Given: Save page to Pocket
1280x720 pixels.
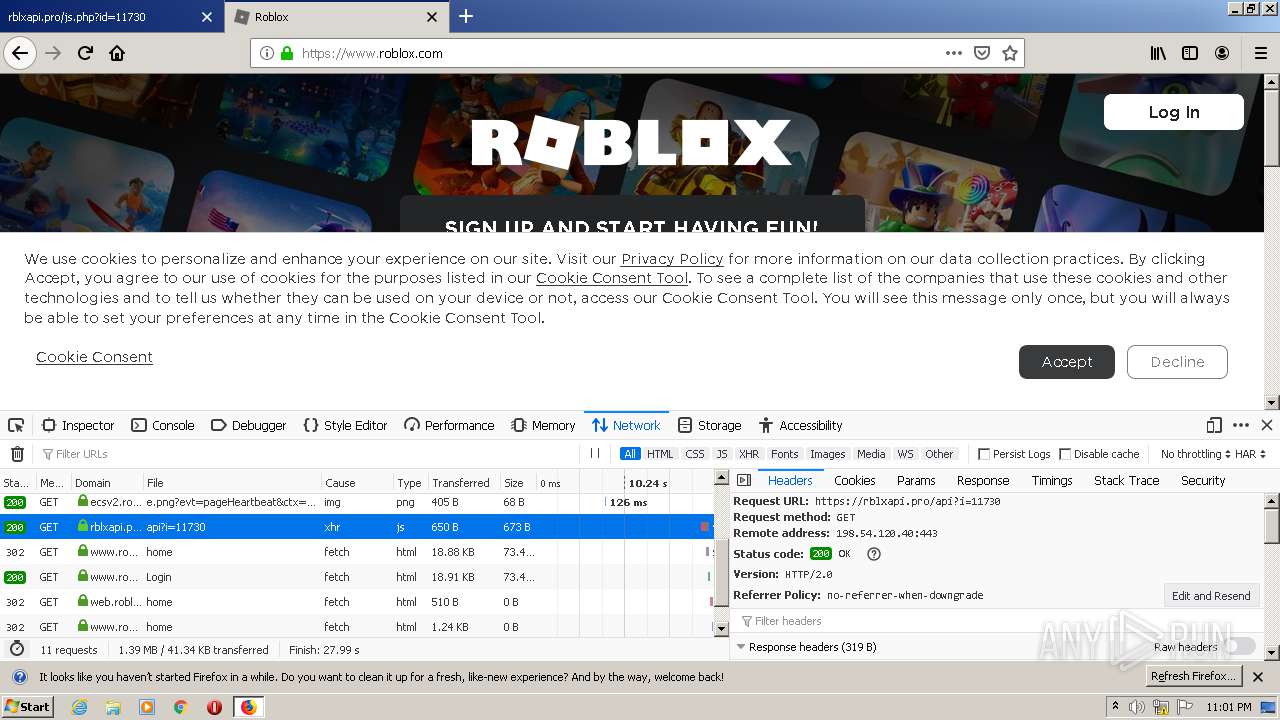Looking at the screenshot, I should click(982, 53).
